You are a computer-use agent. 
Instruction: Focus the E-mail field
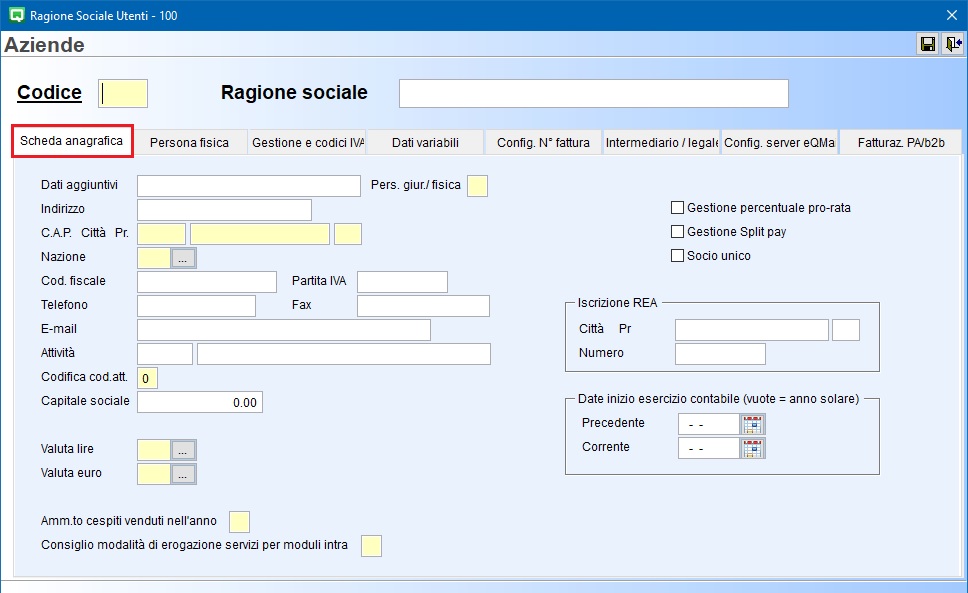(284, 330)
